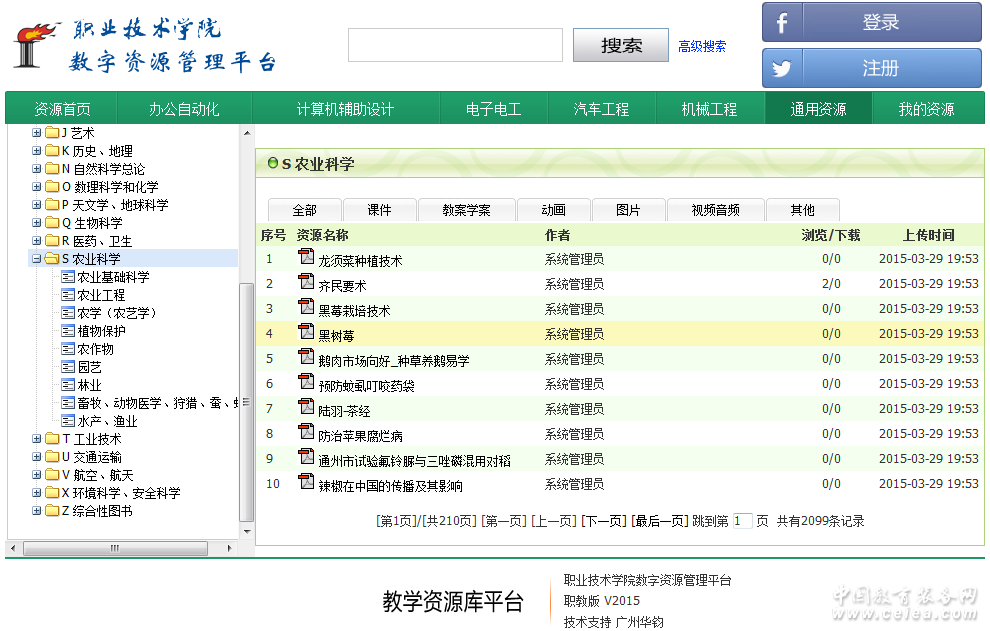Click the page number jump input box
Screen dimensions: 990x631
point(742,521)
